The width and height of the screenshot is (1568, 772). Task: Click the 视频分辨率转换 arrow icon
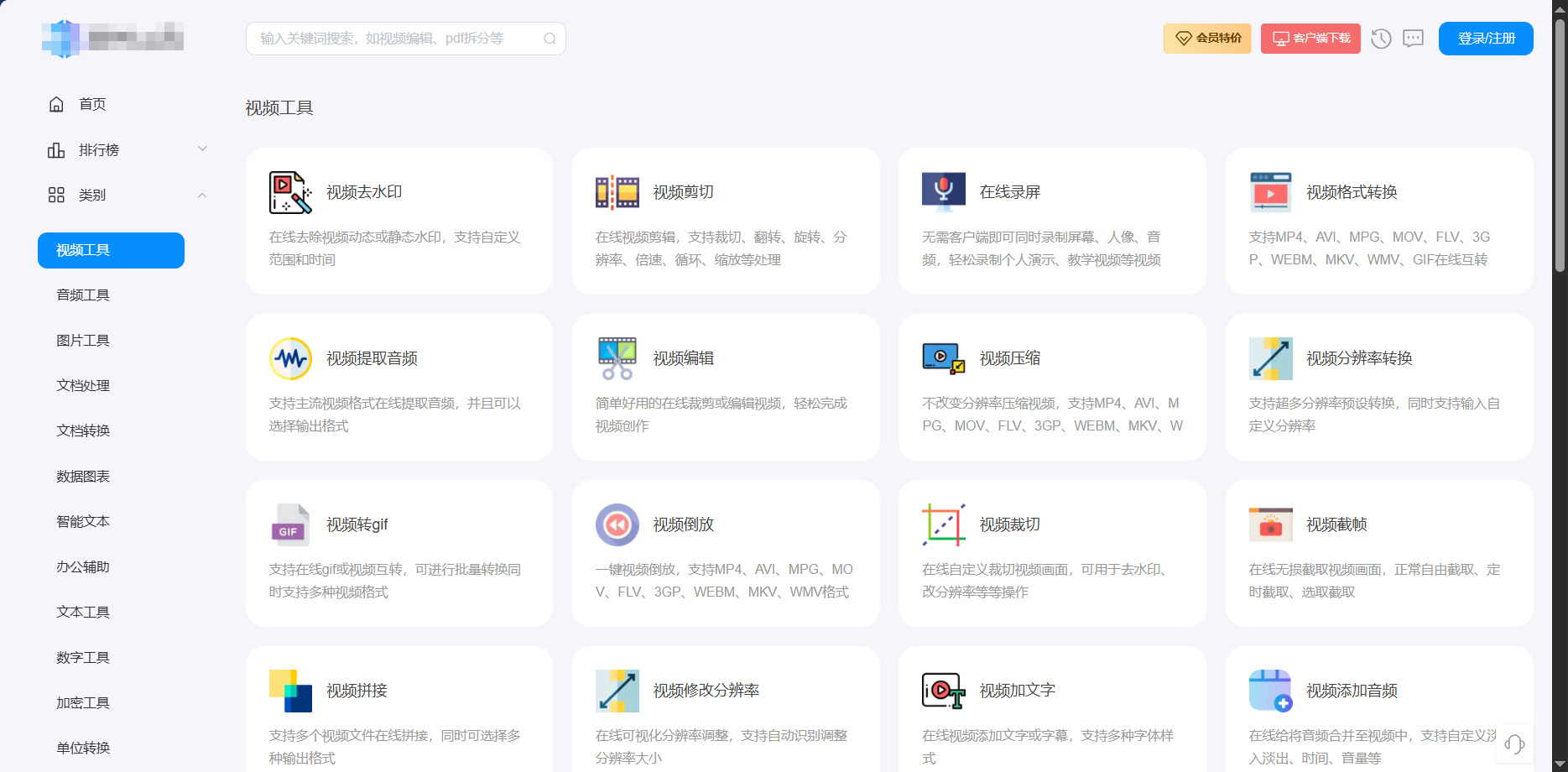pyautogui.click(x=1271, y=358)
